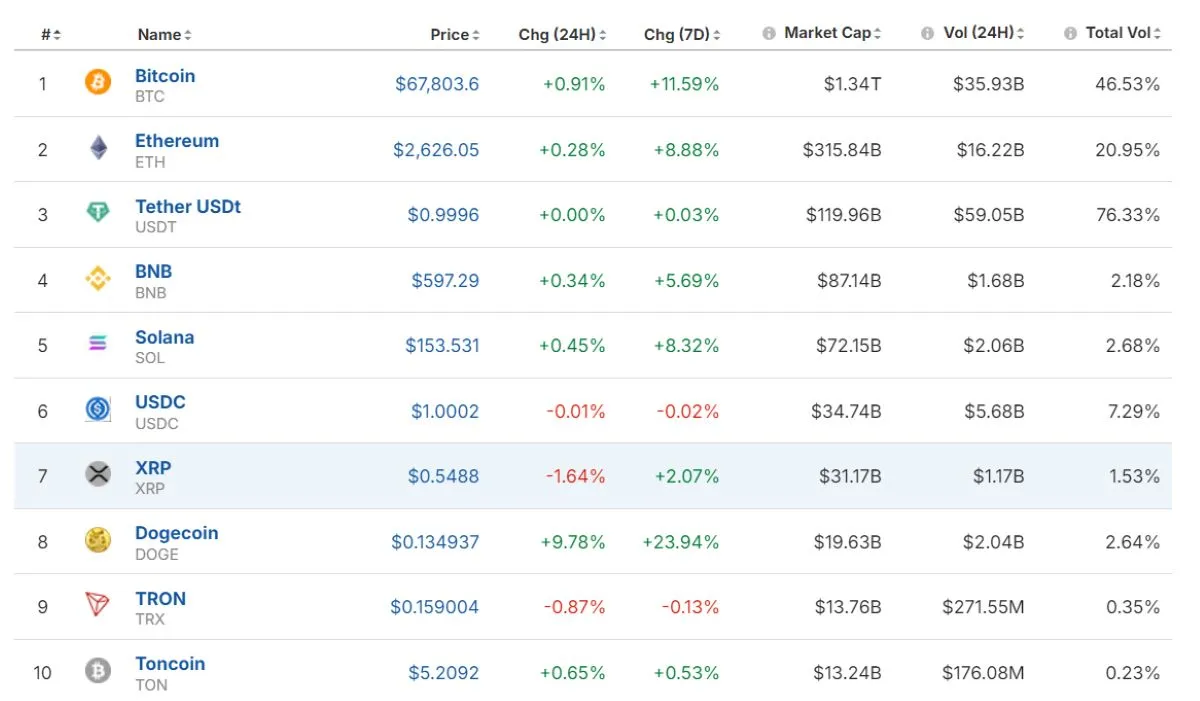1200x701 pixels.
Task: Select the 7.29% USDC total volume
Action: click(x=1133, y=411)
